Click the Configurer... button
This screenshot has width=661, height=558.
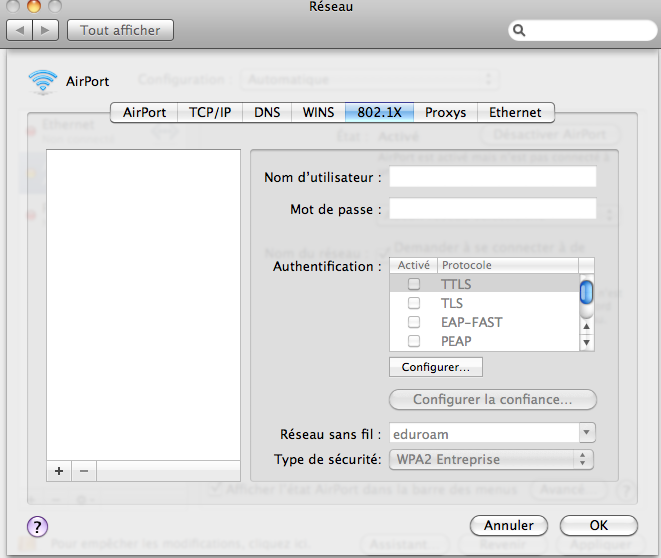tap(436, 367)
